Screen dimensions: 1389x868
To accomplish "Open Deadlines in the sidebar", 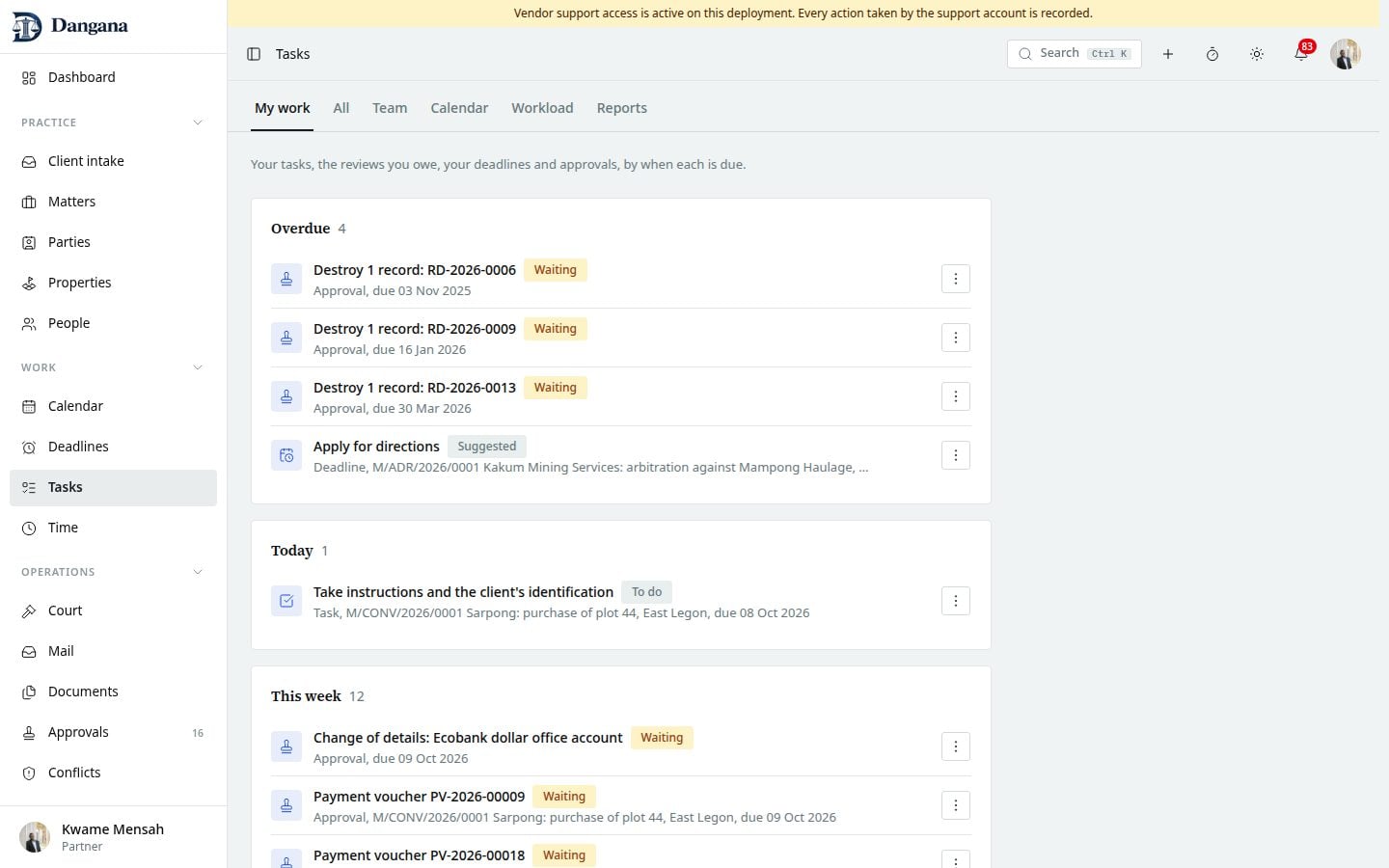I will click(x=113, y=447).
